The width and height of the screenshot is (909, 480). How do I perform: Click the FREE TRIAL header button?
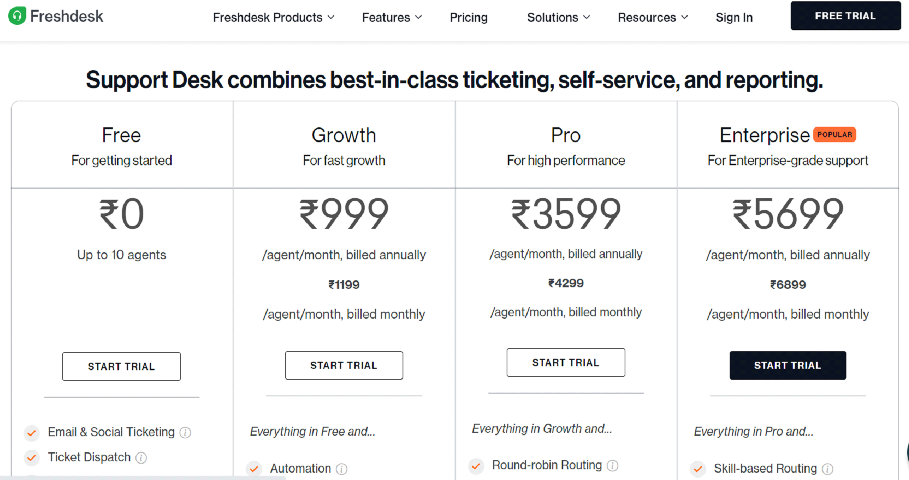pyautogui.click(x=845, y=16)
